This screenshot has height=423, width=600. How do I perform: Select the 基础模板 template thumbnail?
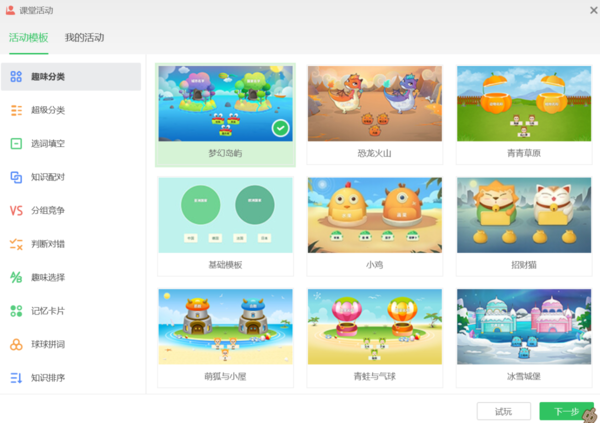click(225, 215)
